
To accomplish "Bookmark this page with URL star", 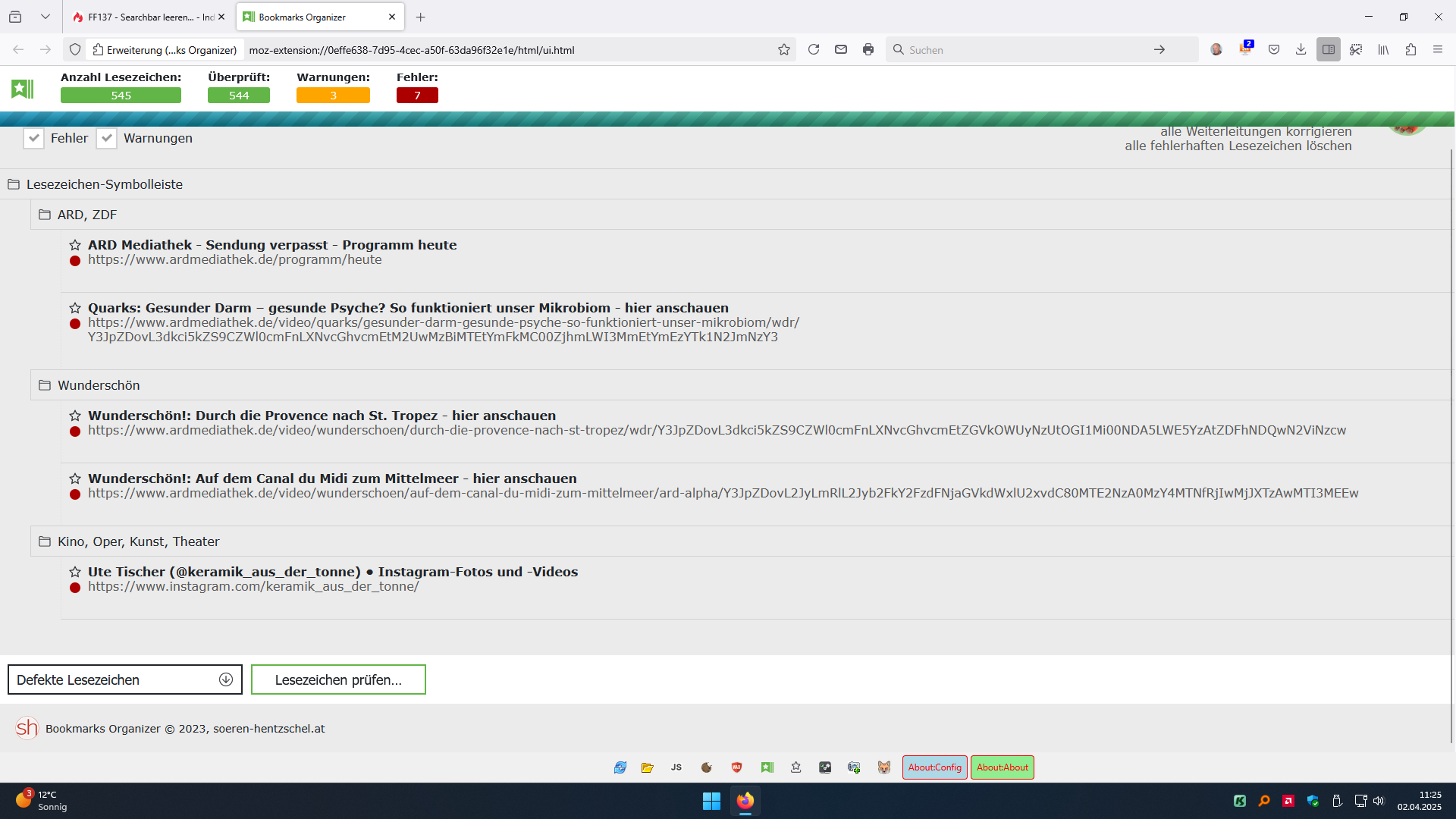I will [784, 49].
